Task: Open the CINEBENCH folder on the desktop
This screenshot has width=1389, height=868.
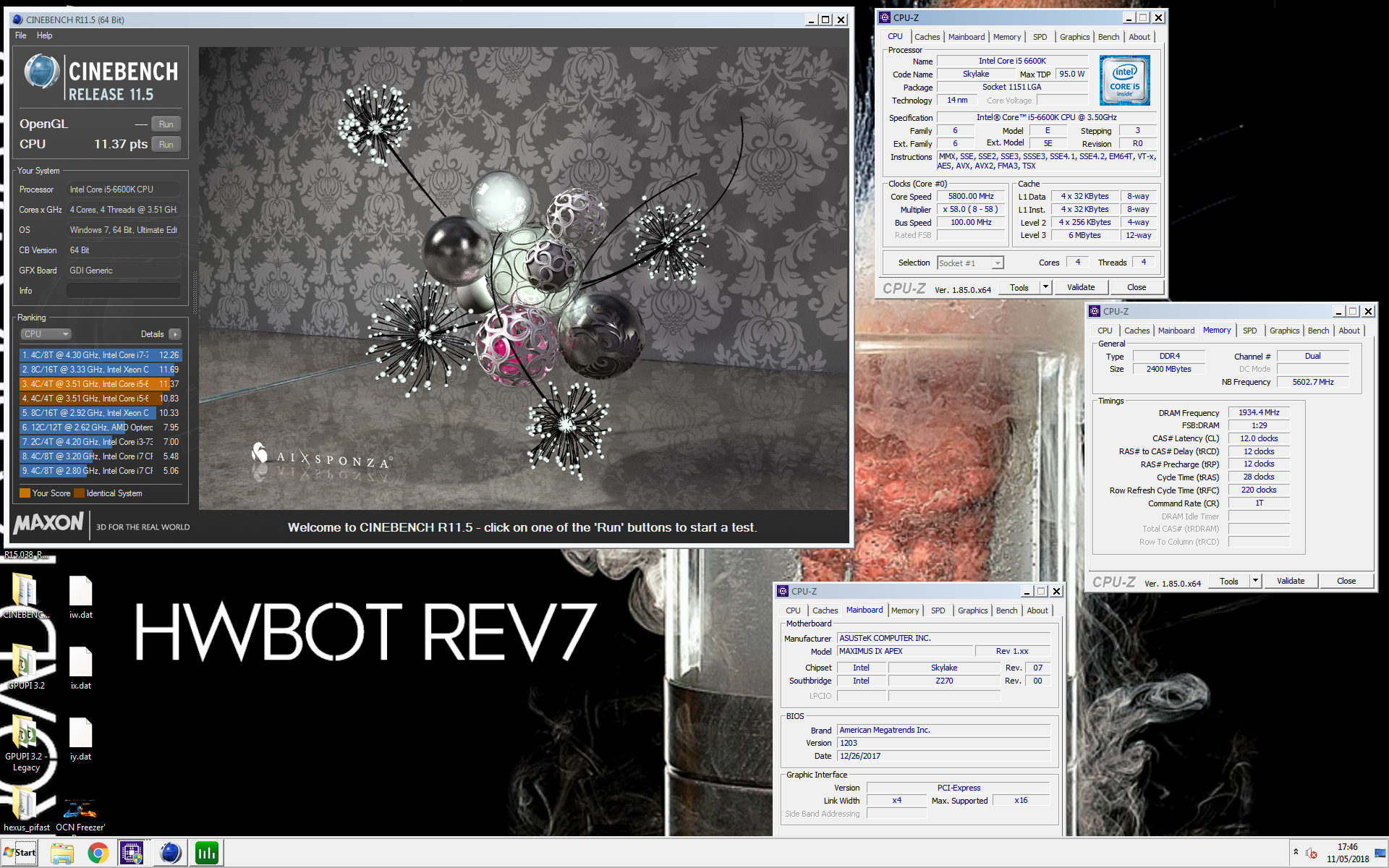Action: click(25, 595)
